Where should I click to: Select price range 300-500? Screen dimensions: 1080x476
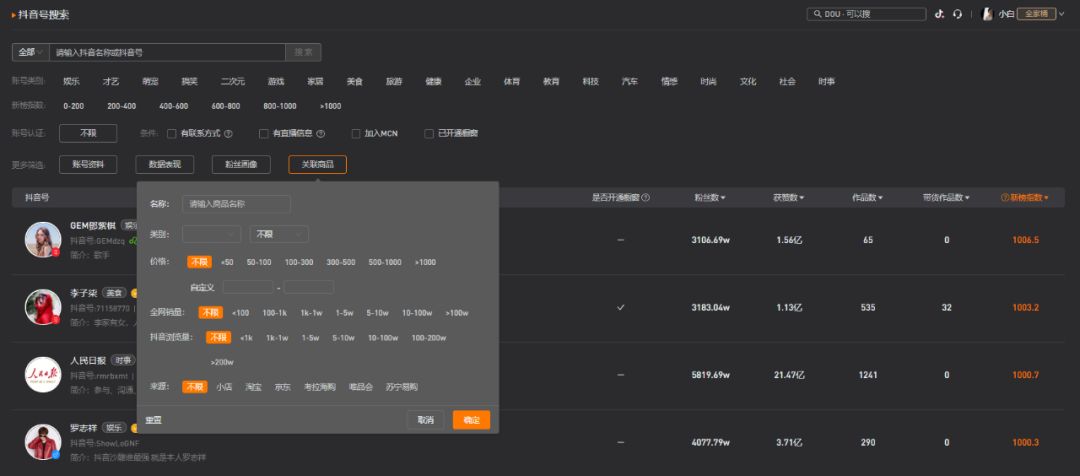click(x=341, y=262)
